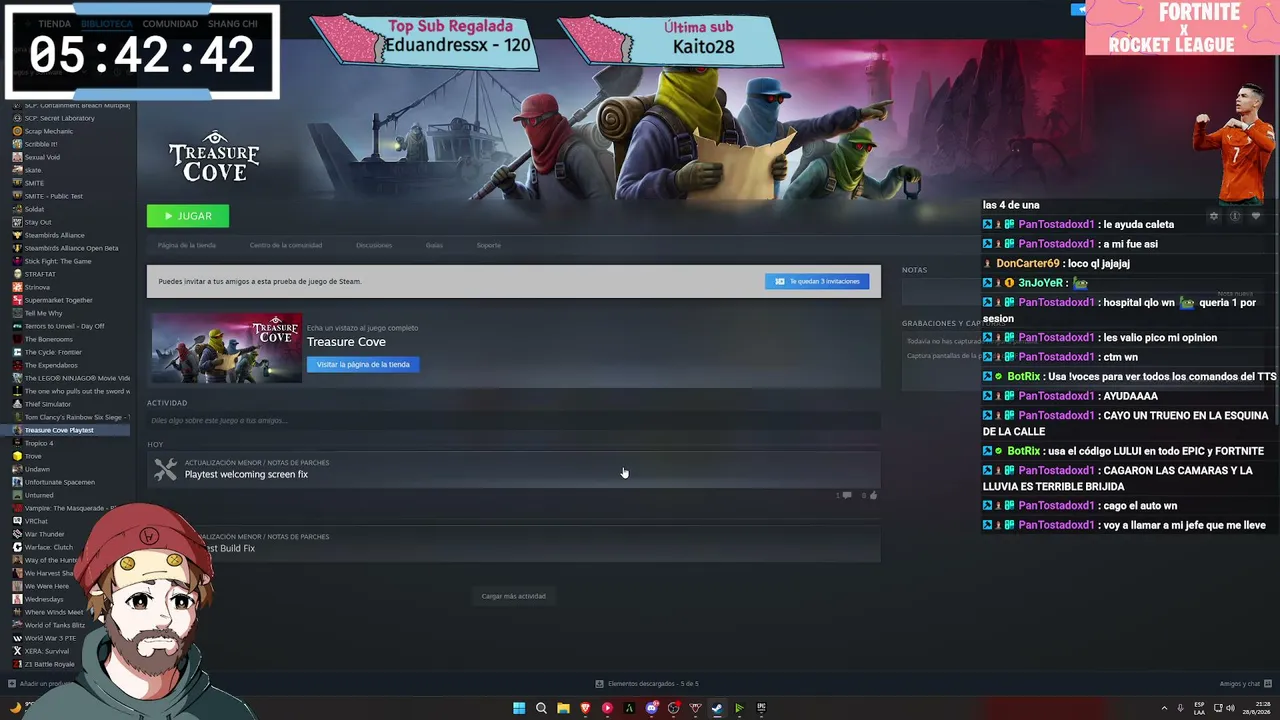Click the comments icon on the patch note
The width and height of the screenshot is (1280, 720).
point(847,495)
